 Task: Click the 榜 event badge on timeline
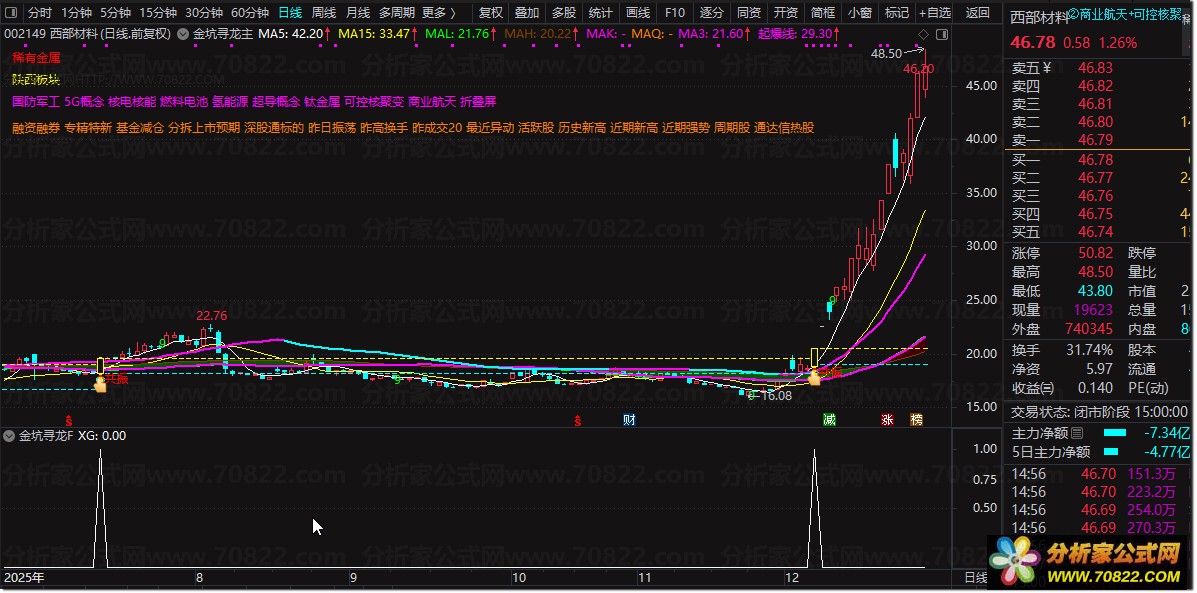pos(916,420)
